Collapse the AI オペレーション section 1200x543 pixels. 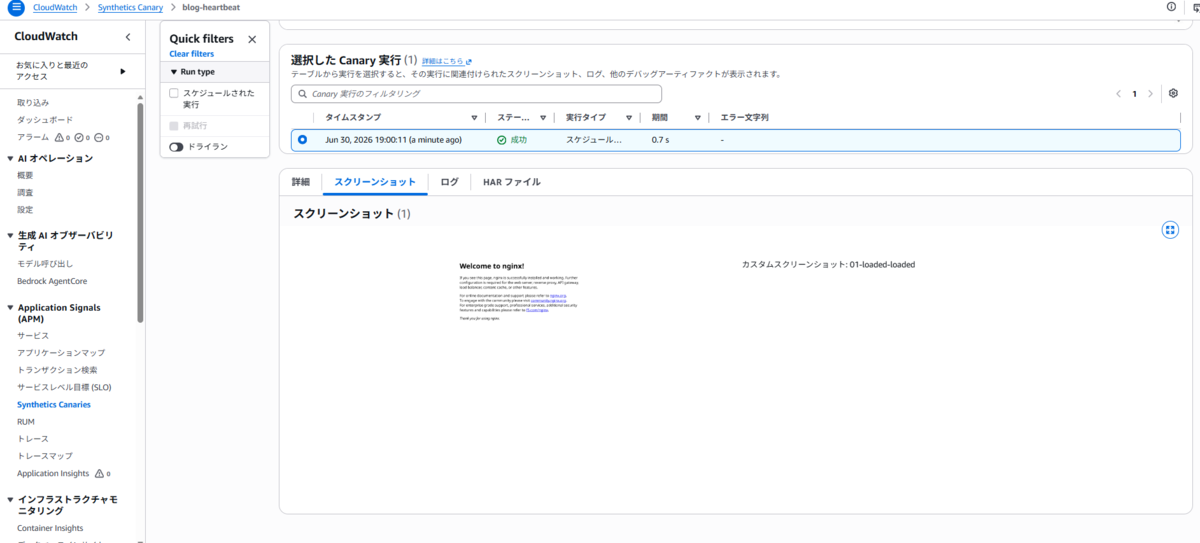pyautogui.click(x=11, y=158)
